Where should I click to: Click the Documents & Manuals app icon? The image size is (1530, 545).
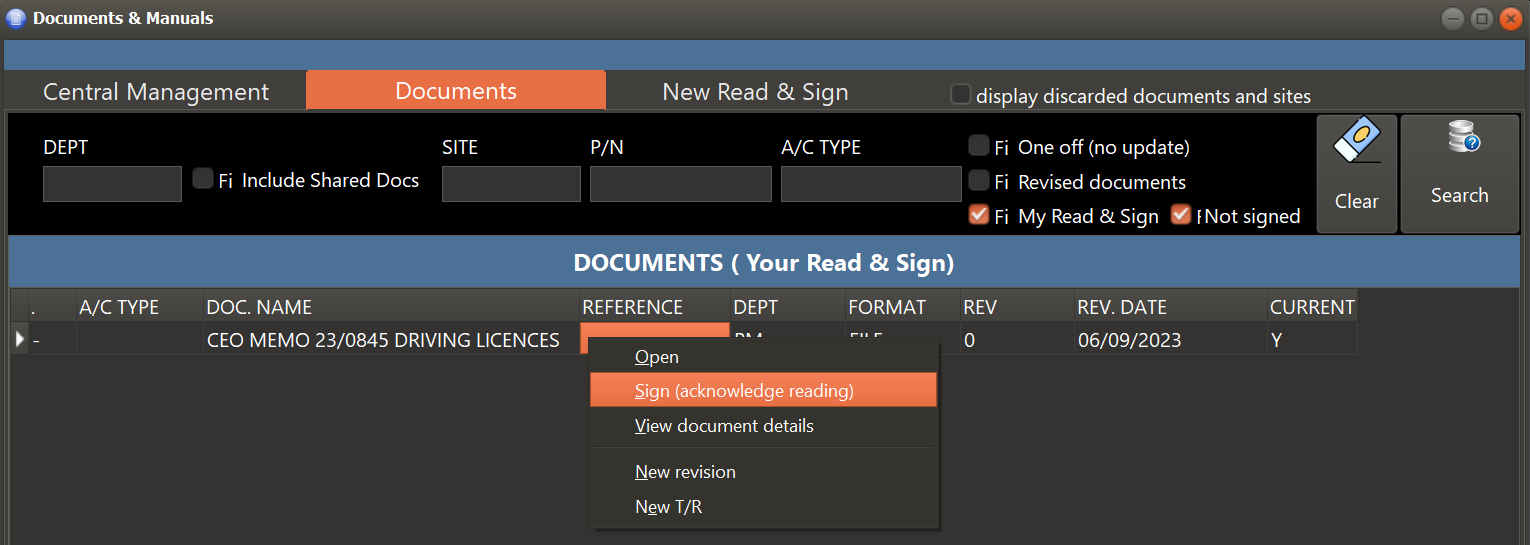[16, 18]
